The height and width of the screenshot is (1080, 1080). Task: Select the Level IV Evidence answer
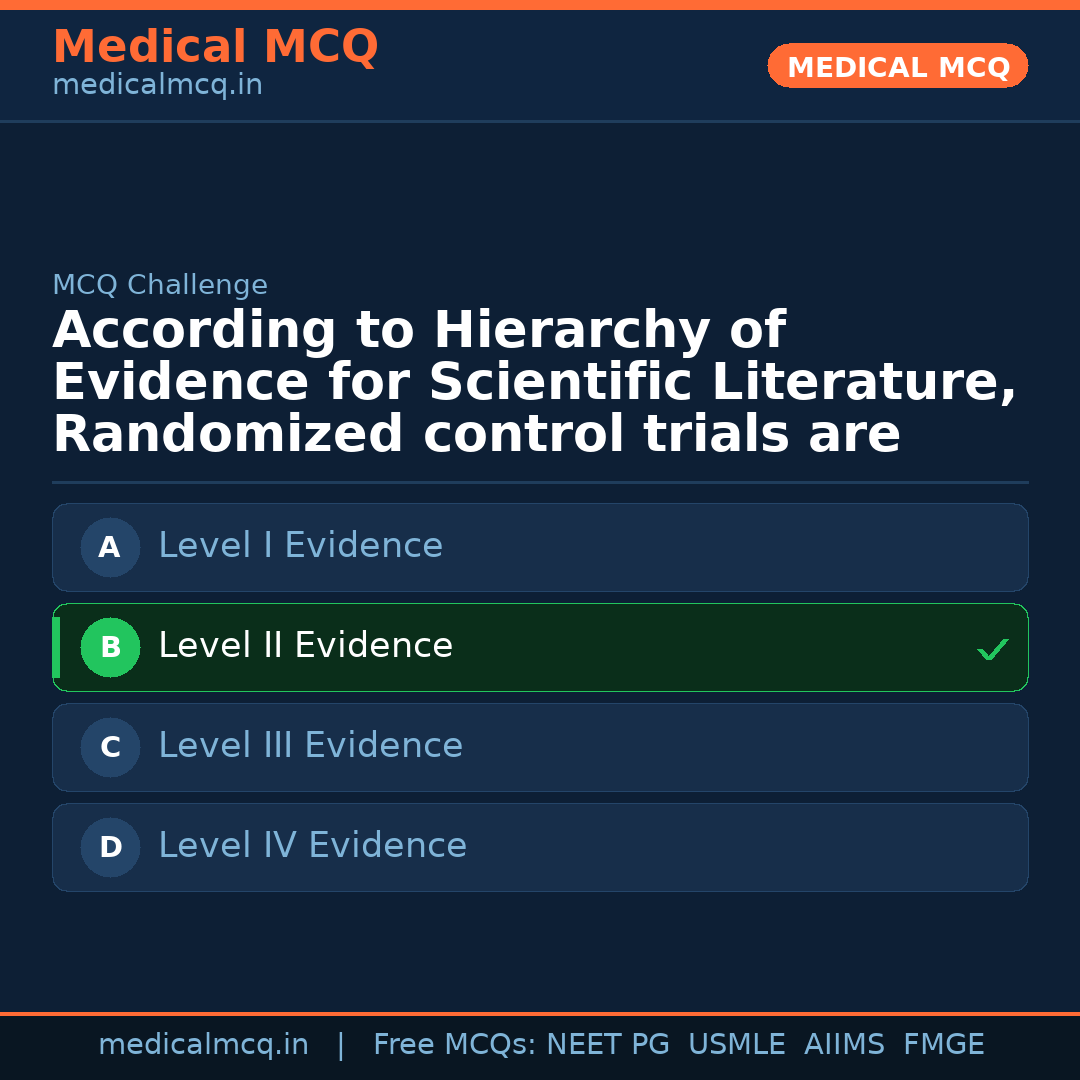coord(312,846)
